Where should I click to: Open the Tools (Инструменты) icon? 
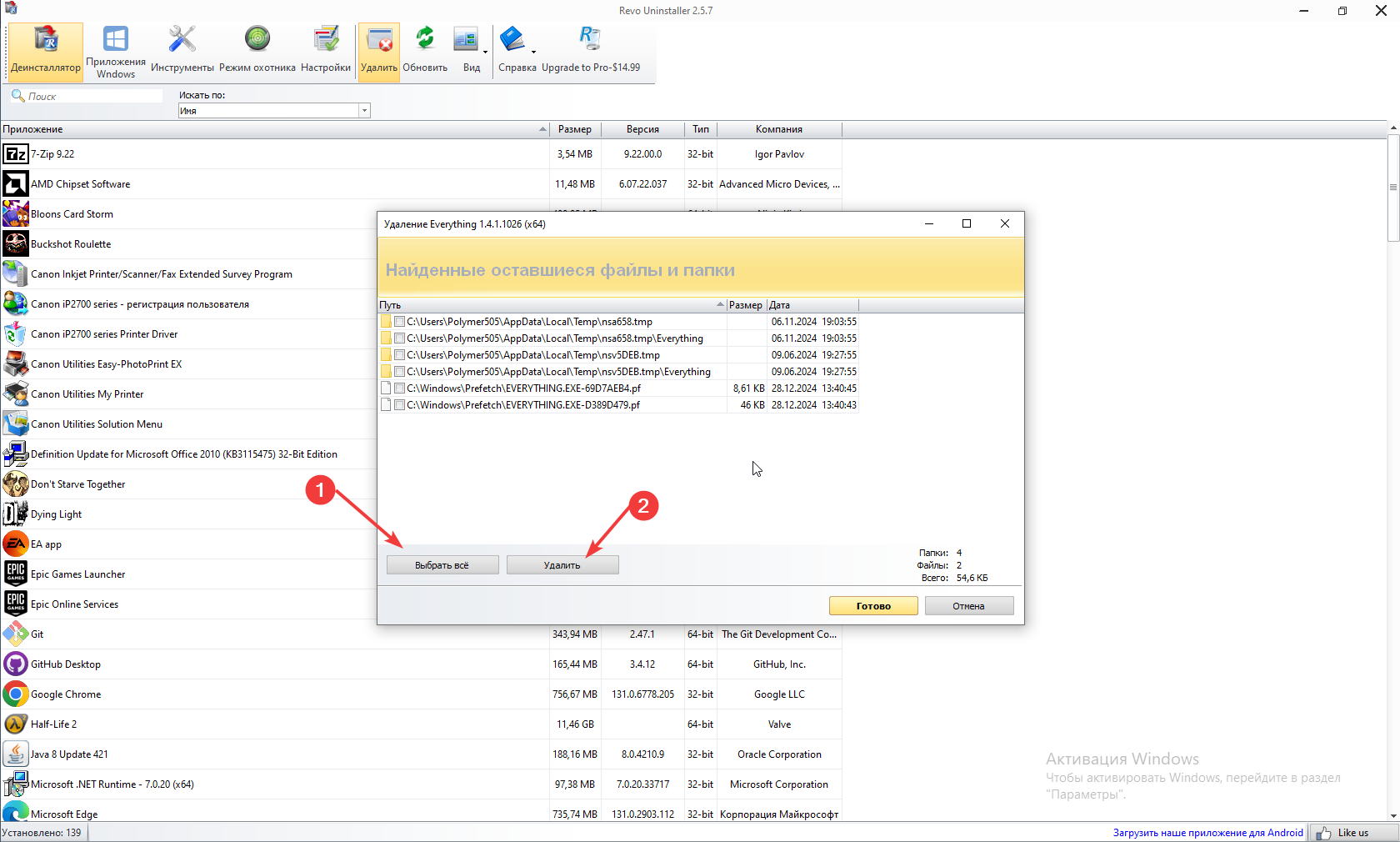click(x=182, y=39)
